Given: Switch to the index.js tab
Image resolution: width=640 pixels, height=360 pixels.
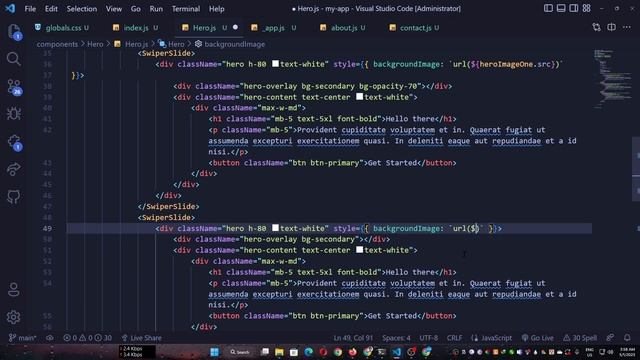Looking at the screenshot, I should pyautogui.click(x=136, y=28).
